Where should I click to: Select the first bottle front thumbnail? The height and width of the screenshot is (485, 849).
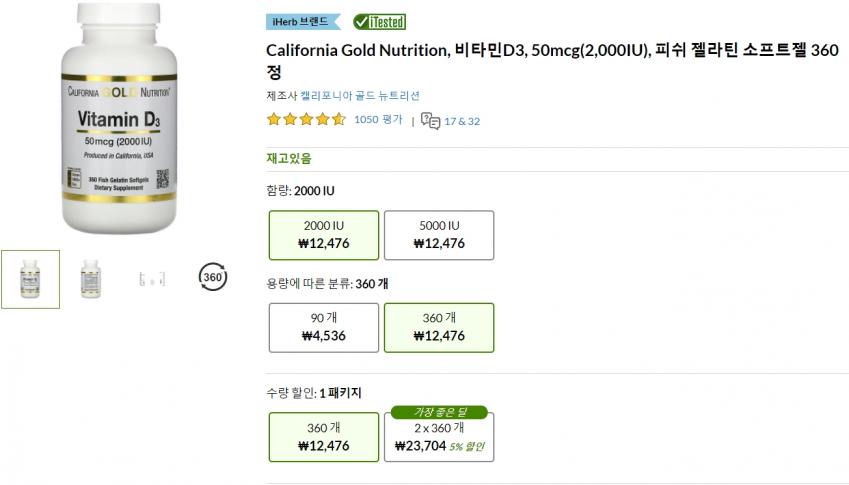coord(30,279)
